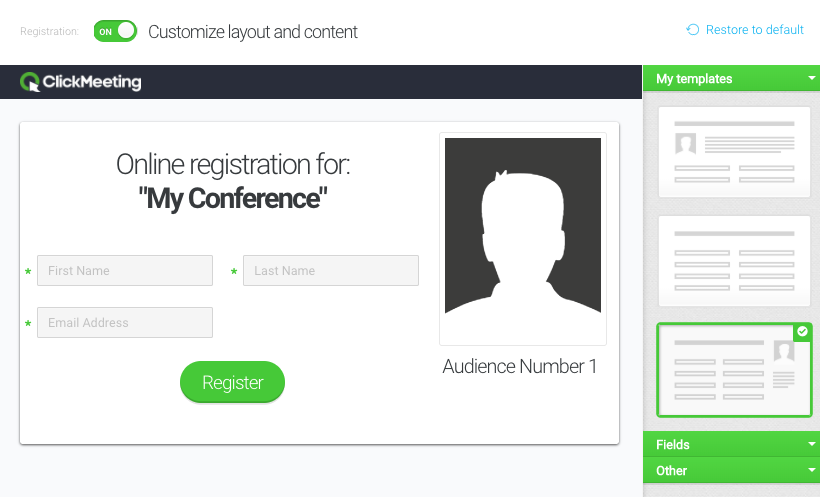
Task: Click the required asterisk beside First Name
Action: pos(28,272)
